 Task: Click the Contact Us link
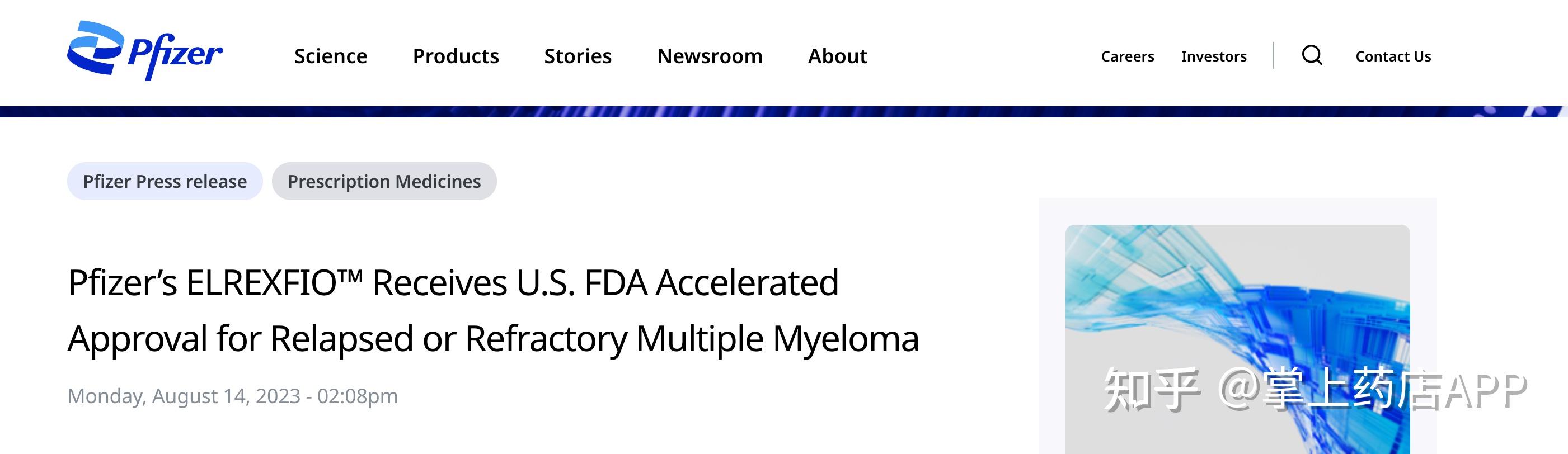pos(1393,56)
